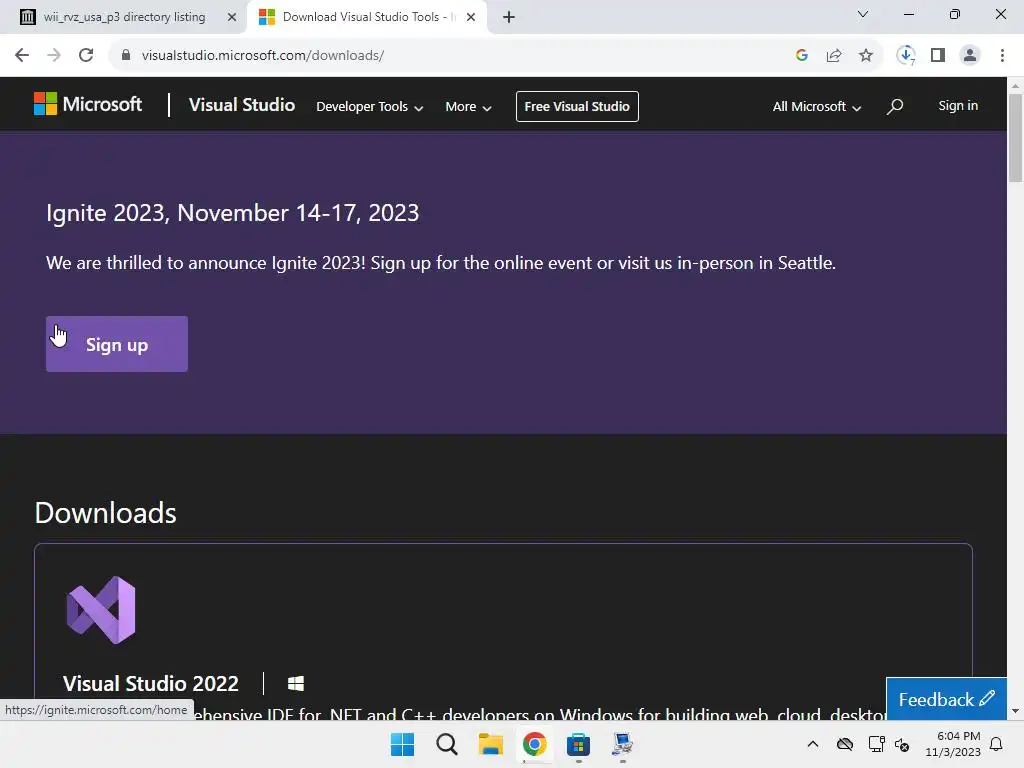Screen dimensions: 1024x768
Task: Click the OneDrive cloud tray icon
Action: coord(845,744)
